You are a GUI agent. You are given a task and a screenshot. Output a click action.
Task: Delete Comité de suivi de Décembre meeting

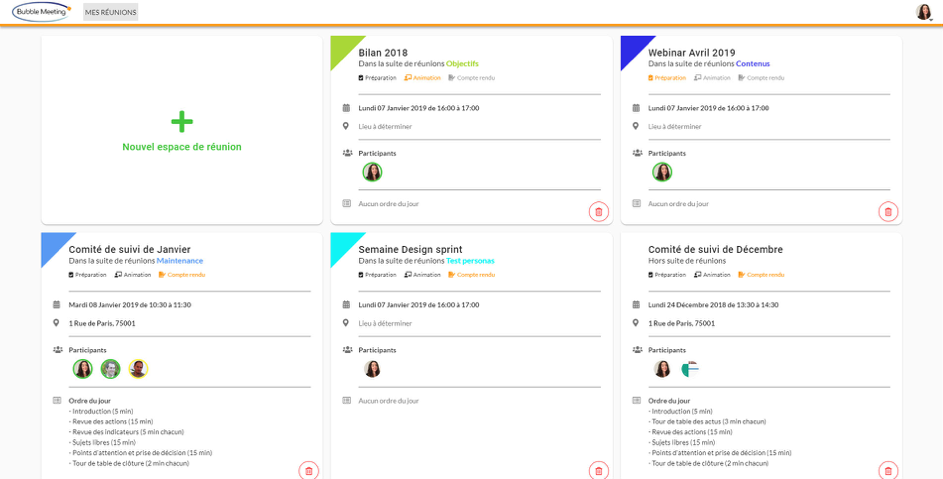coord(887,470)
